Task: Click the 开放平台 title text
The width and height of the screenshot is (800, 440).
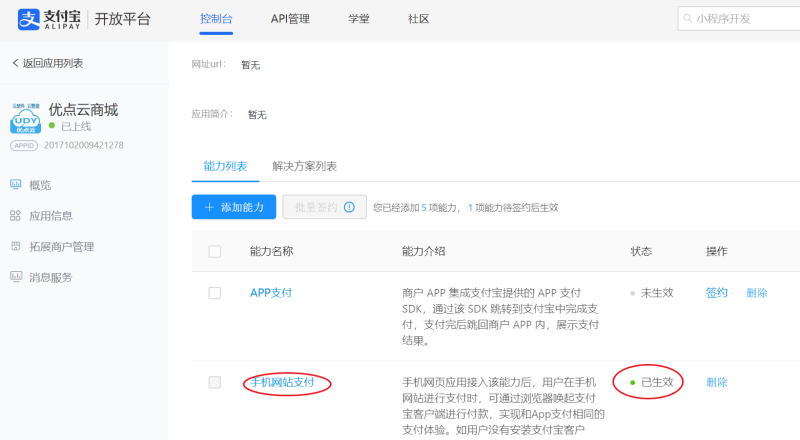Action: (x=122, y=19)
